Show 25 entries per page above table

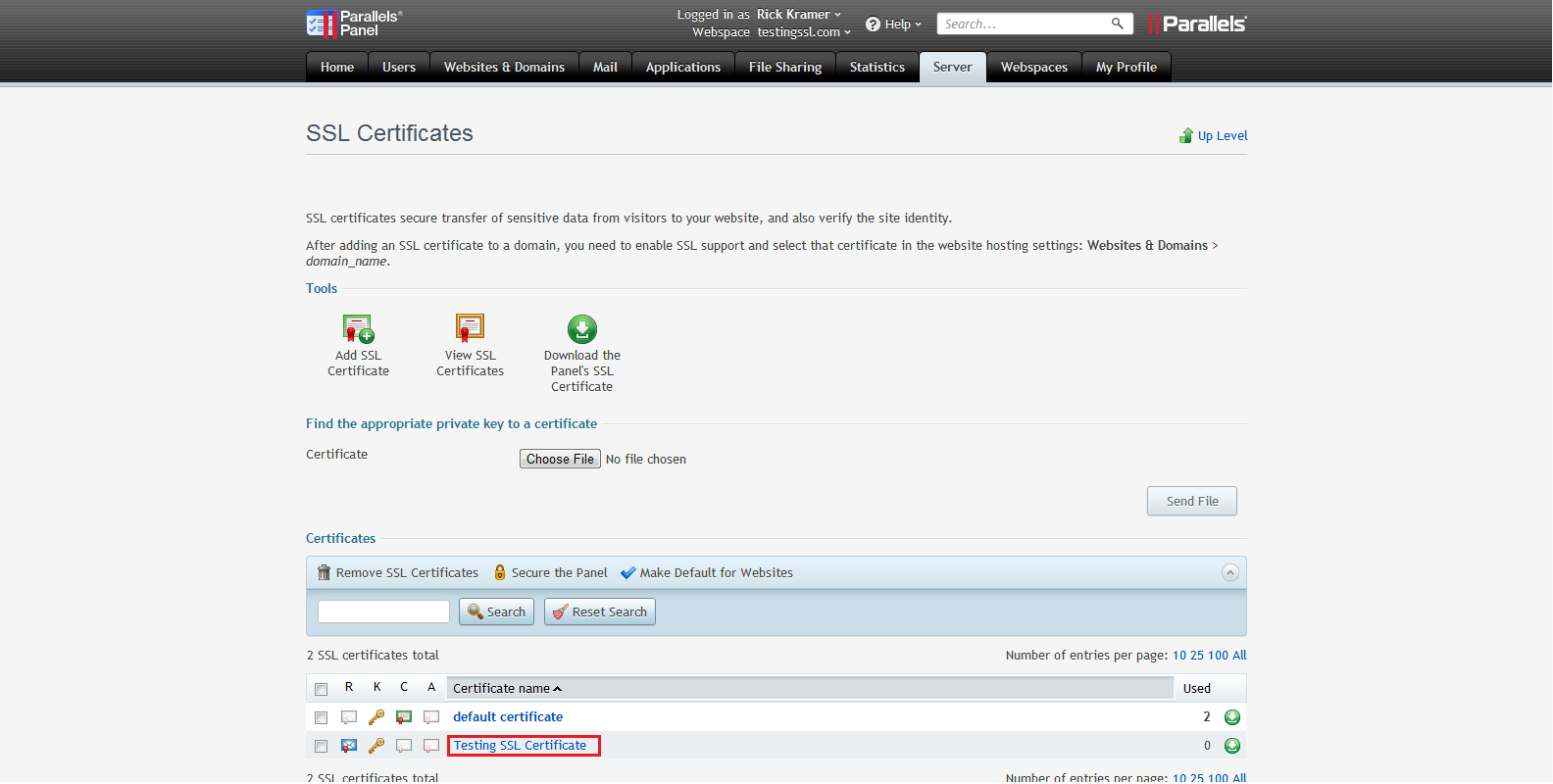click(x=1197, y=655)
